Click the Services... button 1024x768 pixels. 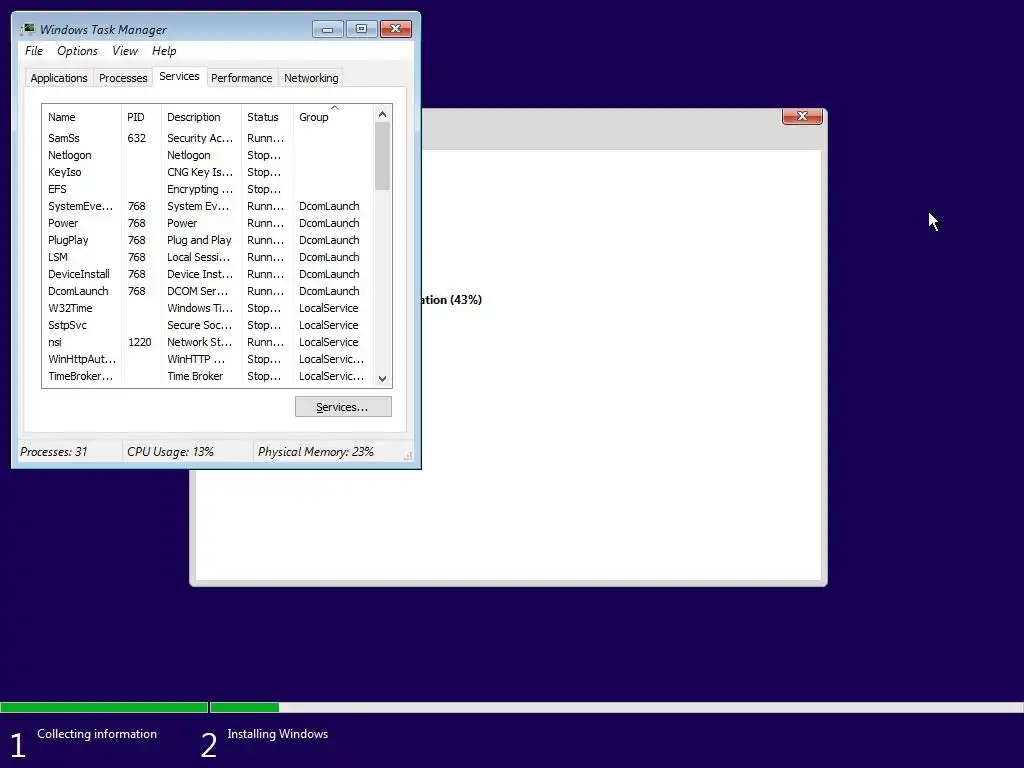coord(343,406)
